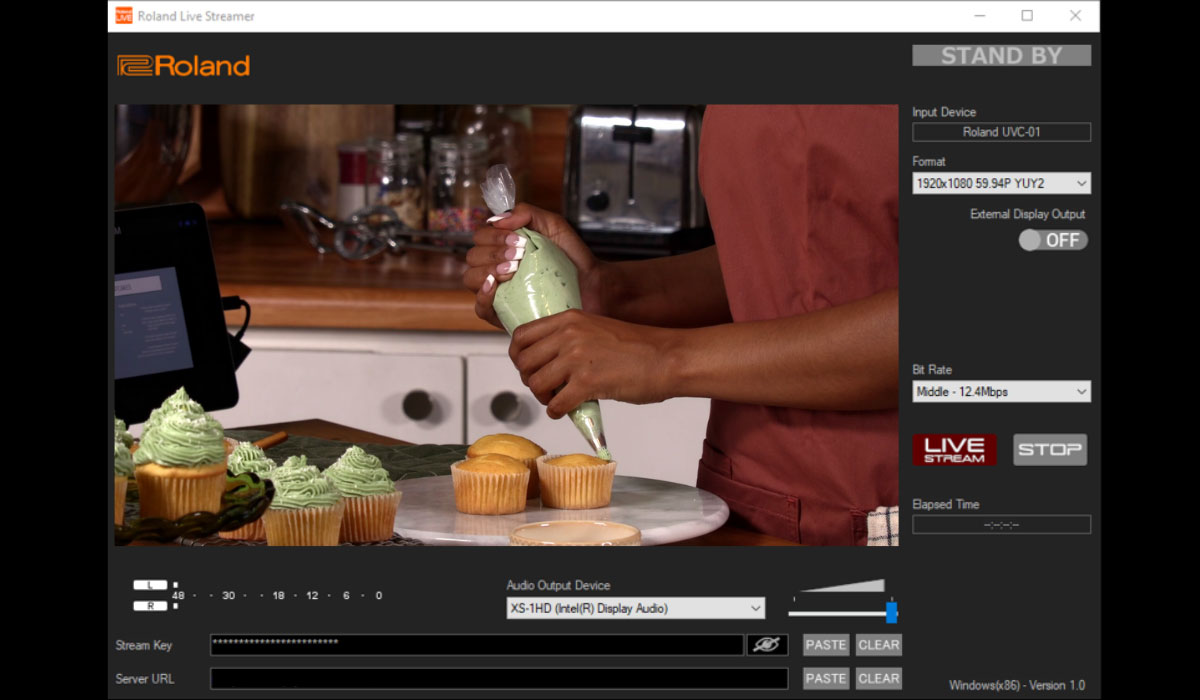Click the Server URL input field

click(x=499, y=678)
